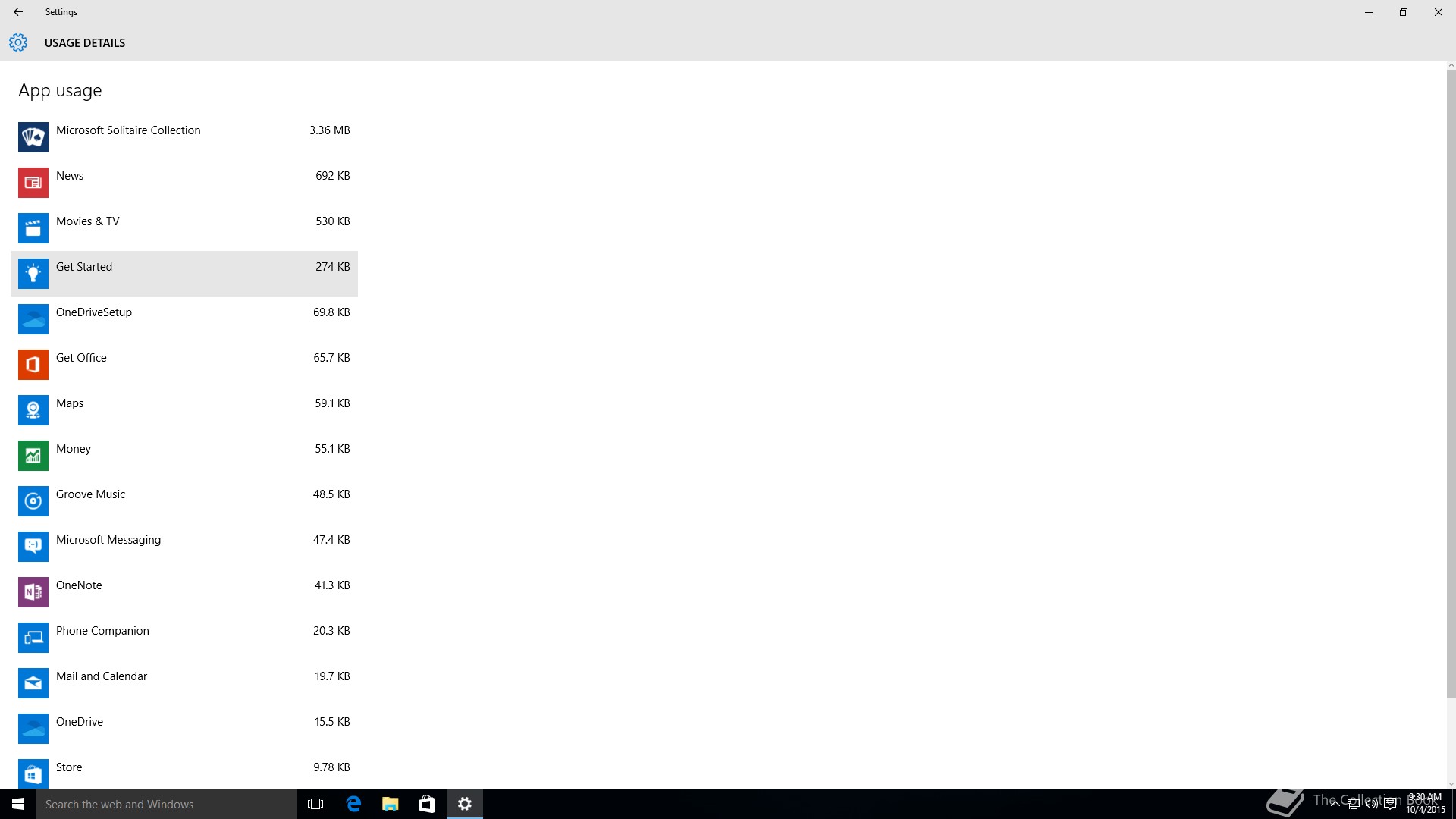The width and height of the screenshot is (1456, 819).
Task: Open the Windows Start menu
Action: (18, 804)
